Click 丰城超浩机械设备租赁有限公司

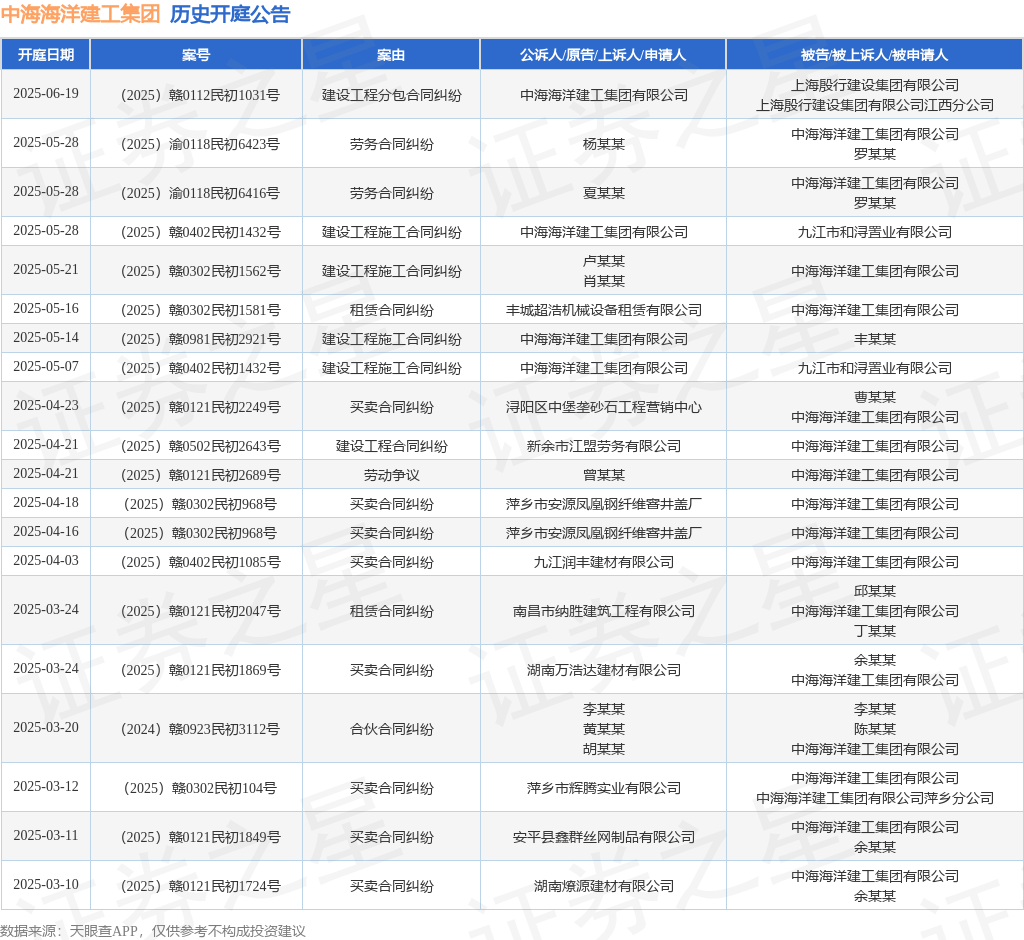pyautogui.click(x=603, y=310)
